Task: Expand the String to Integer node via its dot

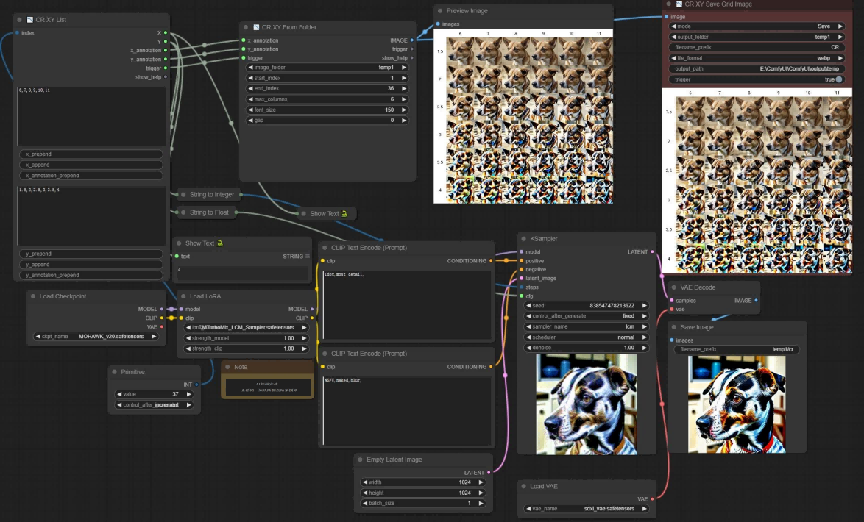Action: point(183,195)
